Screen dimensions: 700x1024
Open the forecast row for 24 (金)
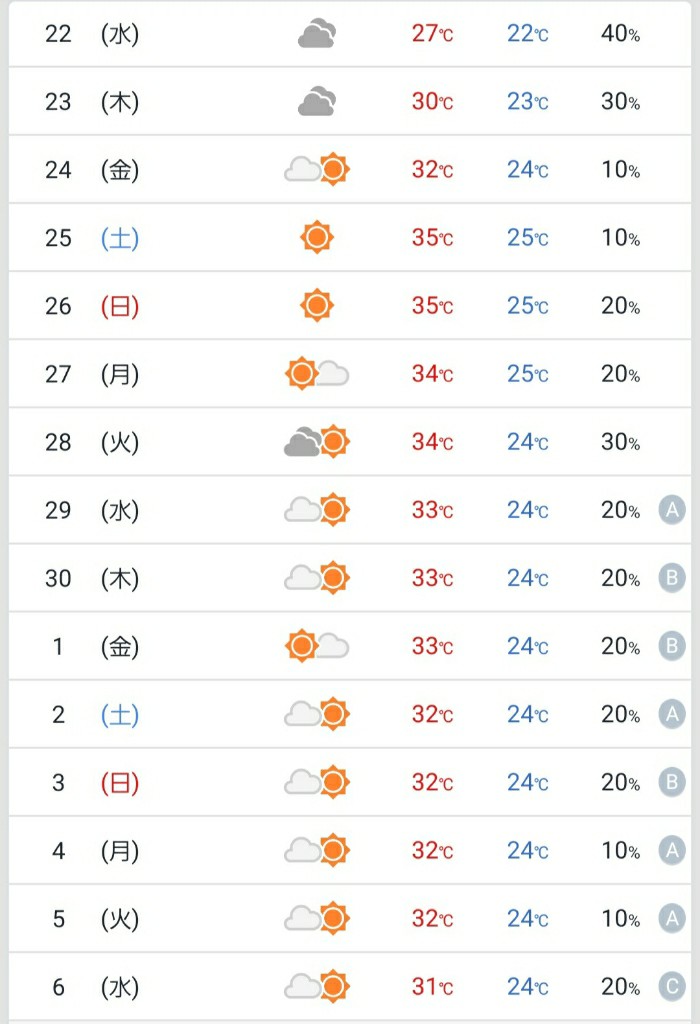point(350,169)
